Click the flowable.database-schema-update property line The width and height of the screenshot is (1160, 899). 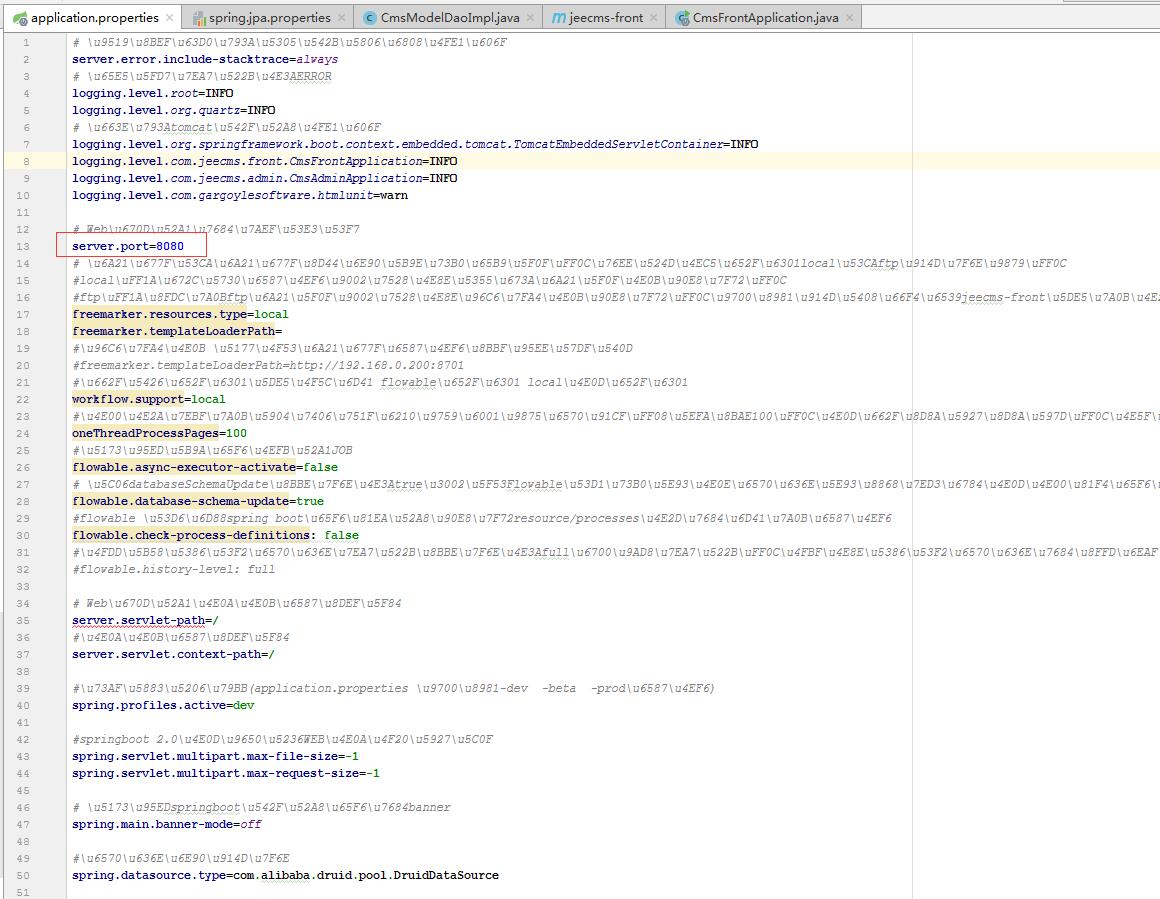click(x=197, y=501)
